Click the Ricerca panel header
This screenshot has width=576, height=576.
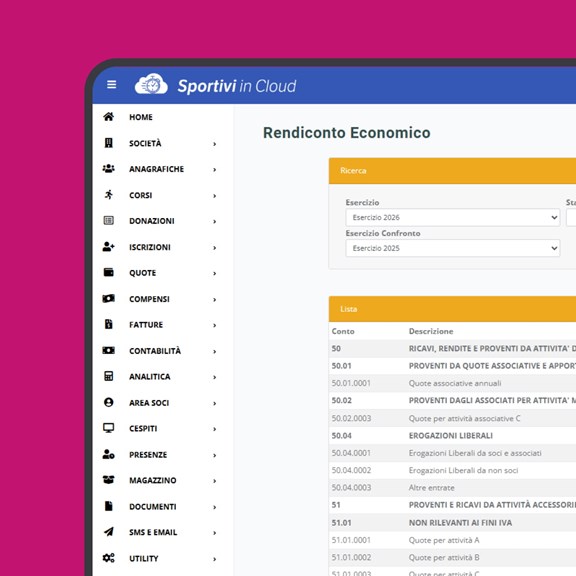(452, 171)
